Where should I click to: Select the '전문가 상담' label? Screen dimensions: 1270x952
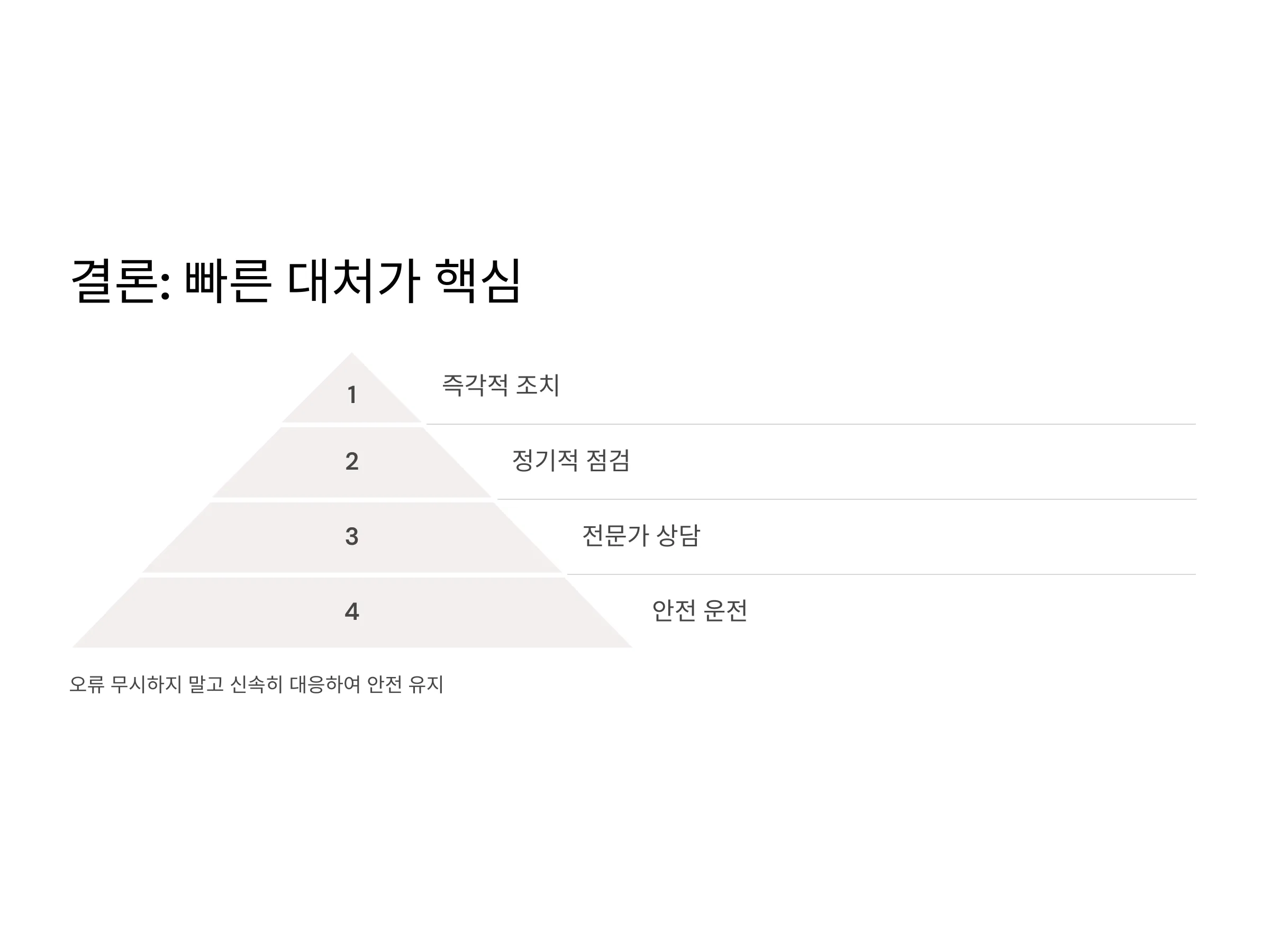pos(641,535)
